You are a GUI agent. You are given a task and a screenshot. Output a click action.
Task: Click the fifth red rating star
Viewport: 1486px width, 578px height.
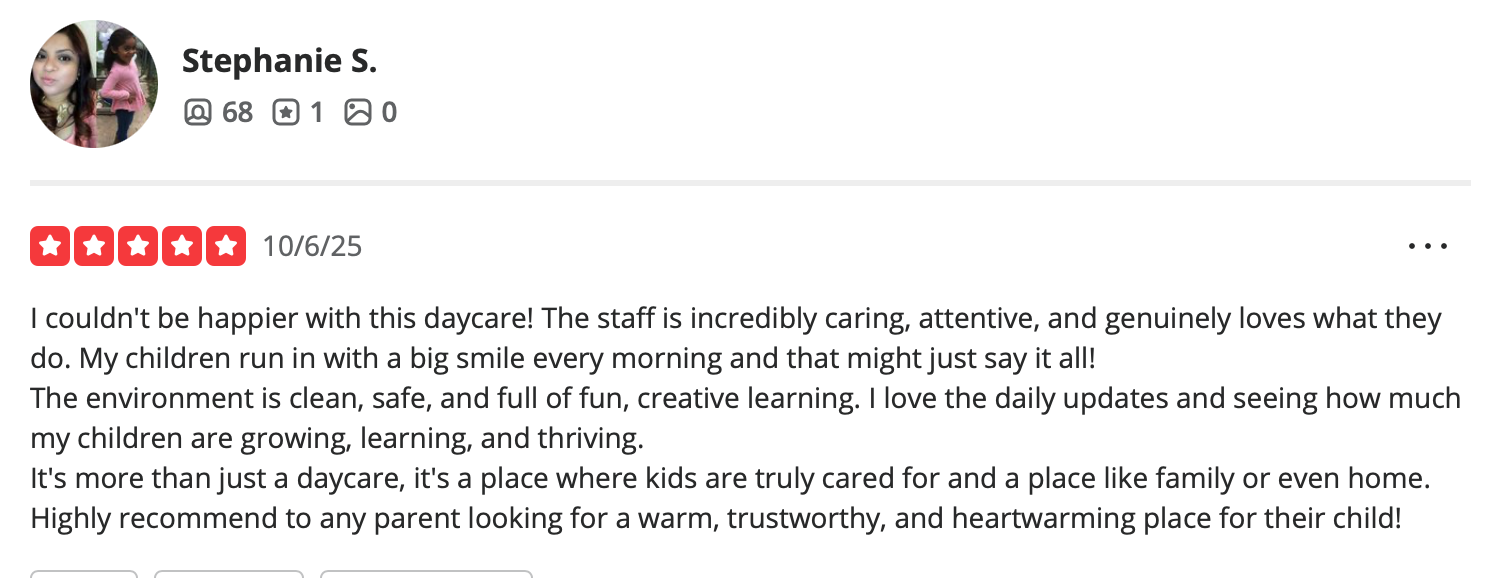click(226, 246)
